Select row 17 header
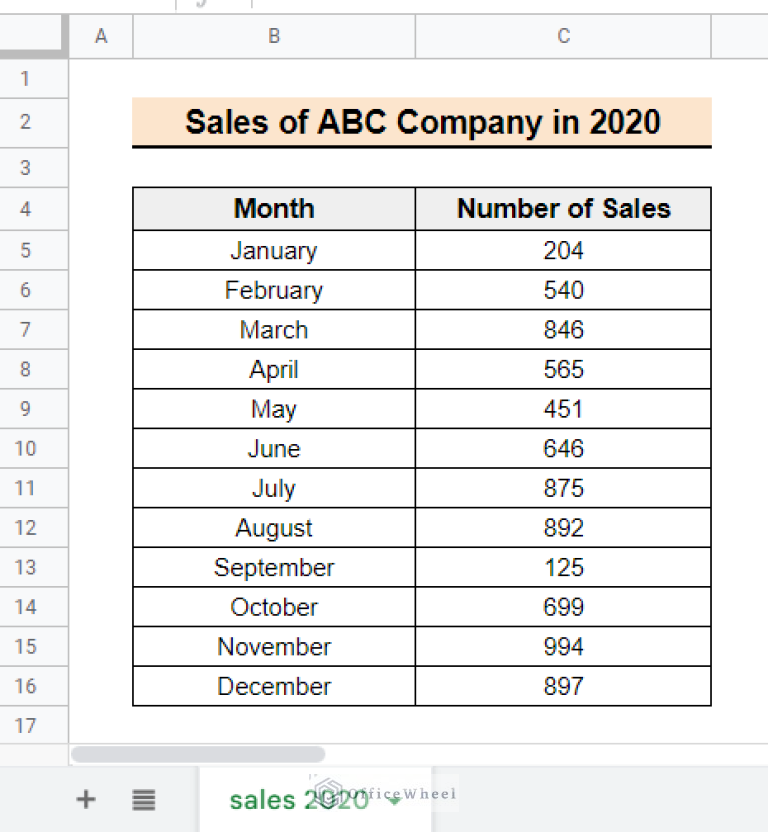 click(25, 726)
